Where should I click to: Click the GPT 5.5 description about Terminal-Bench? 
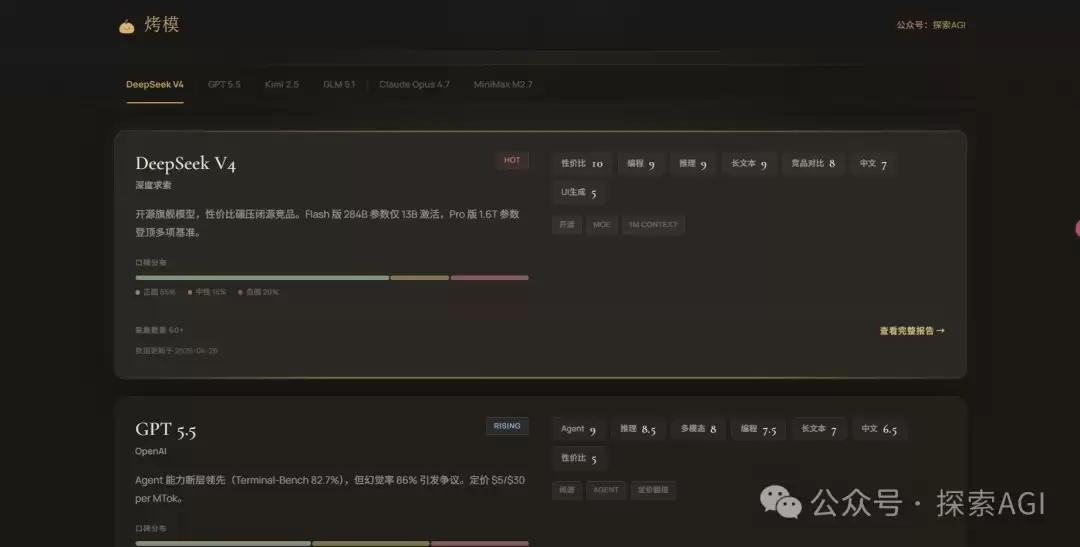[x=330, y=489]
